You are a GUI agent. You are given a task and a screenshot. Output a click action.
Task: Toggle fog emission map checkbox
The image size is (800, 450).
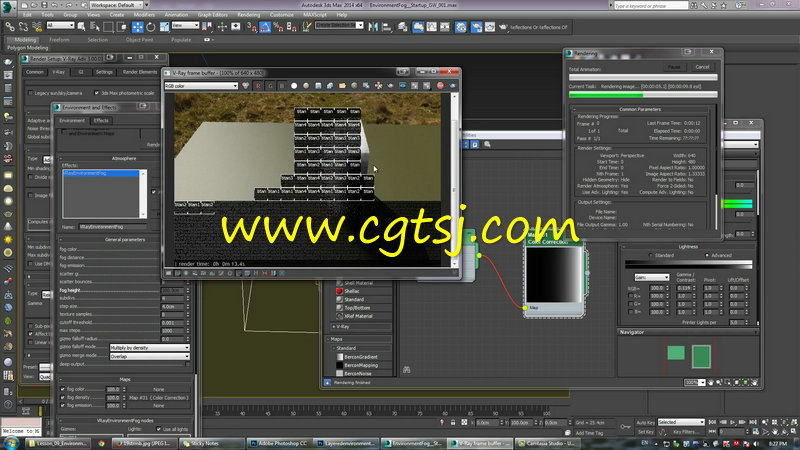(x=63, y=405)
